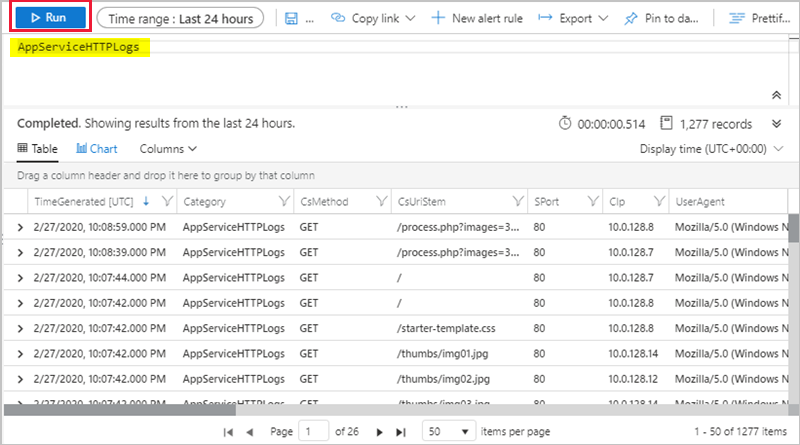Click the SPort column filter icon
Viewport: 800px width, 445px height.
click(592, 201)
